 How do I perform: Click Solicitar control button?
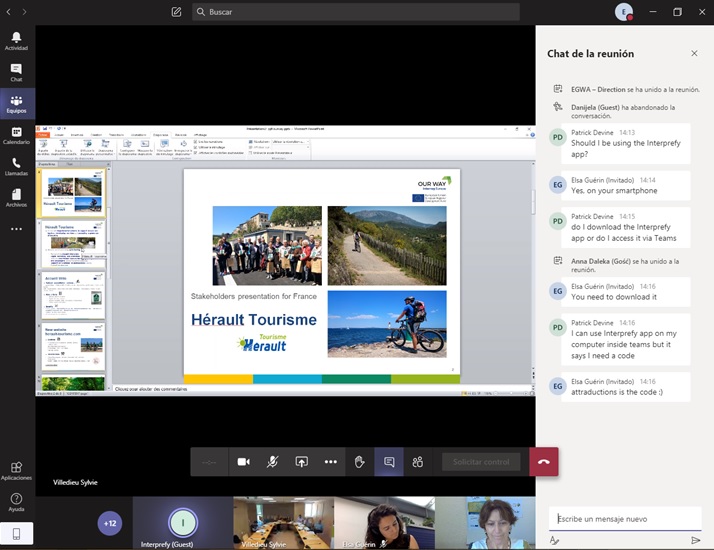click(x=481, y=462)
